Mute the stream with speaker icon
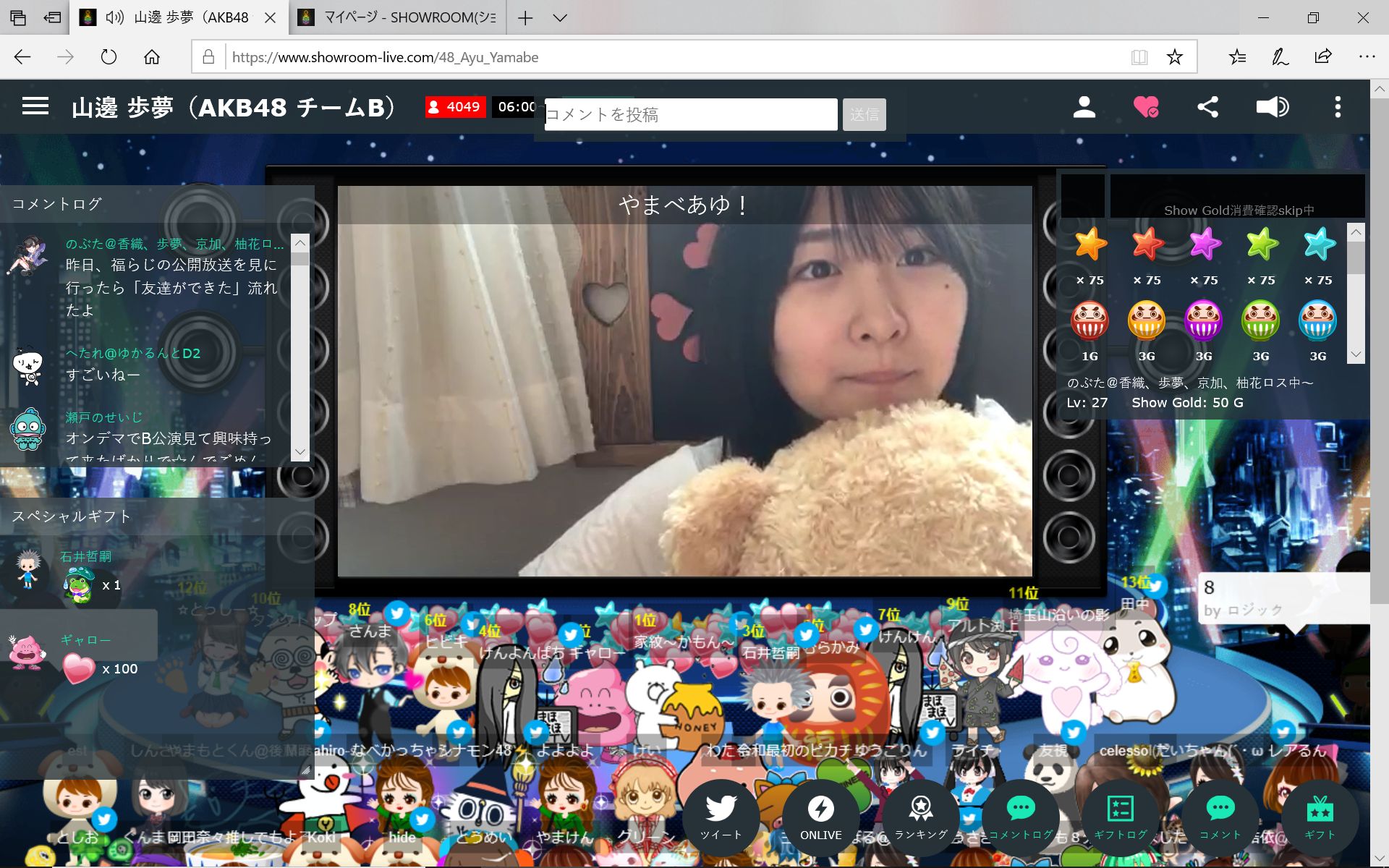Viewport: 1389px width, 868px height. point(1272,107)
